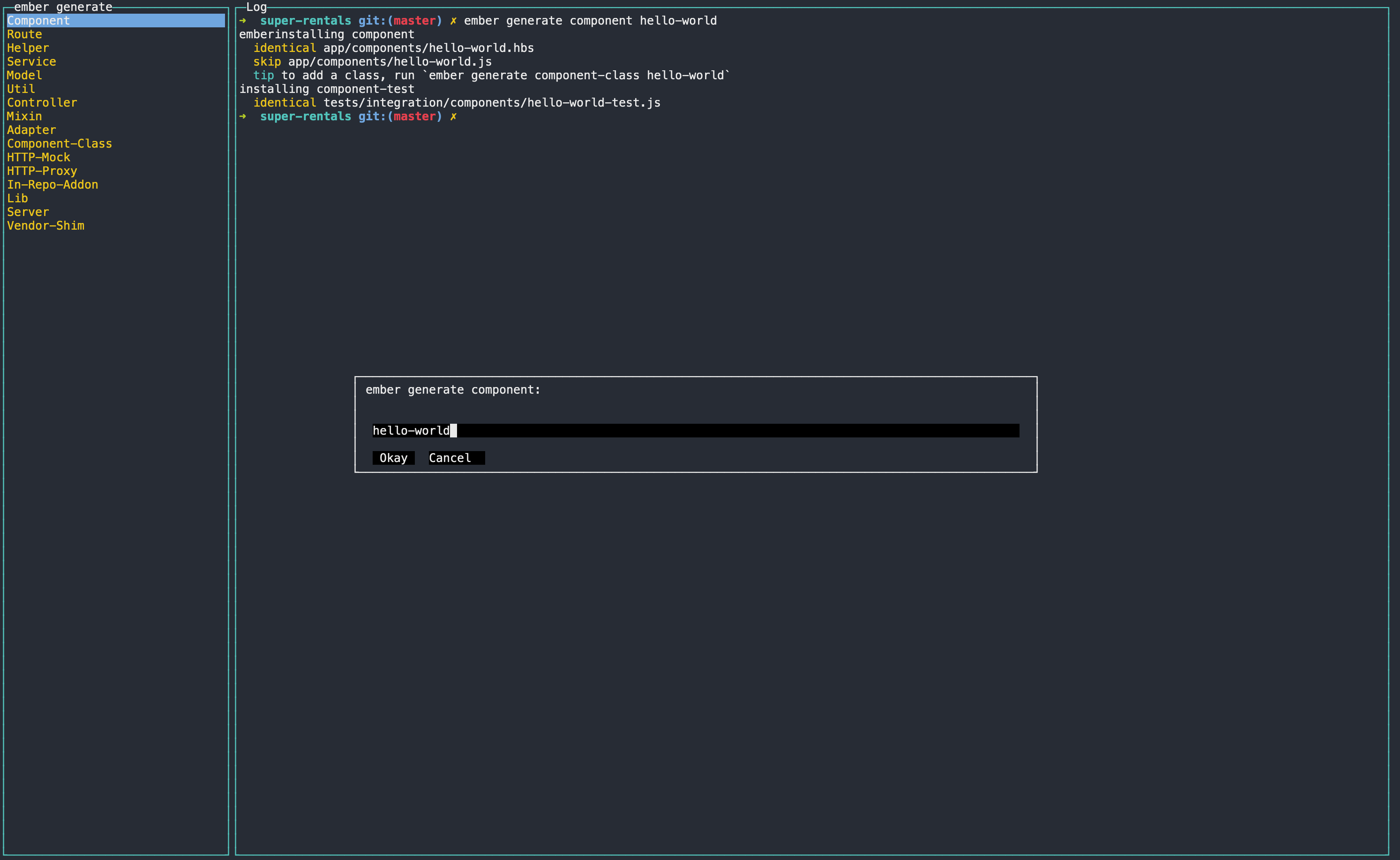This screenshot has width=1400, height=860.
Task: Pick Adapter in the generate list
Action: tap(31, 130)
